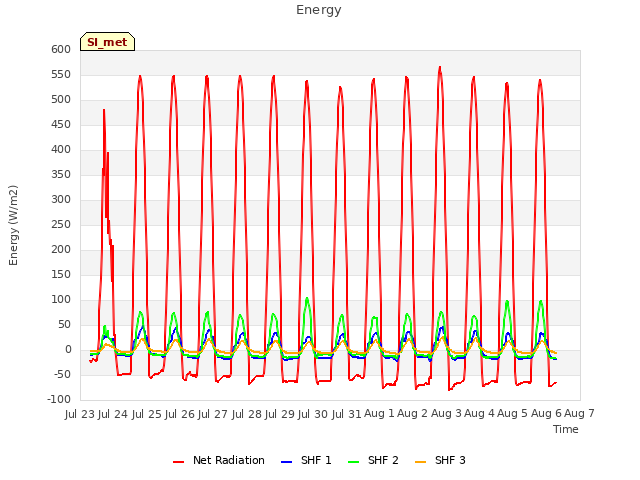Click the 350 y-axis tick label
The image size is (640, 480).
pyautogui.click(x=61, y=175)
